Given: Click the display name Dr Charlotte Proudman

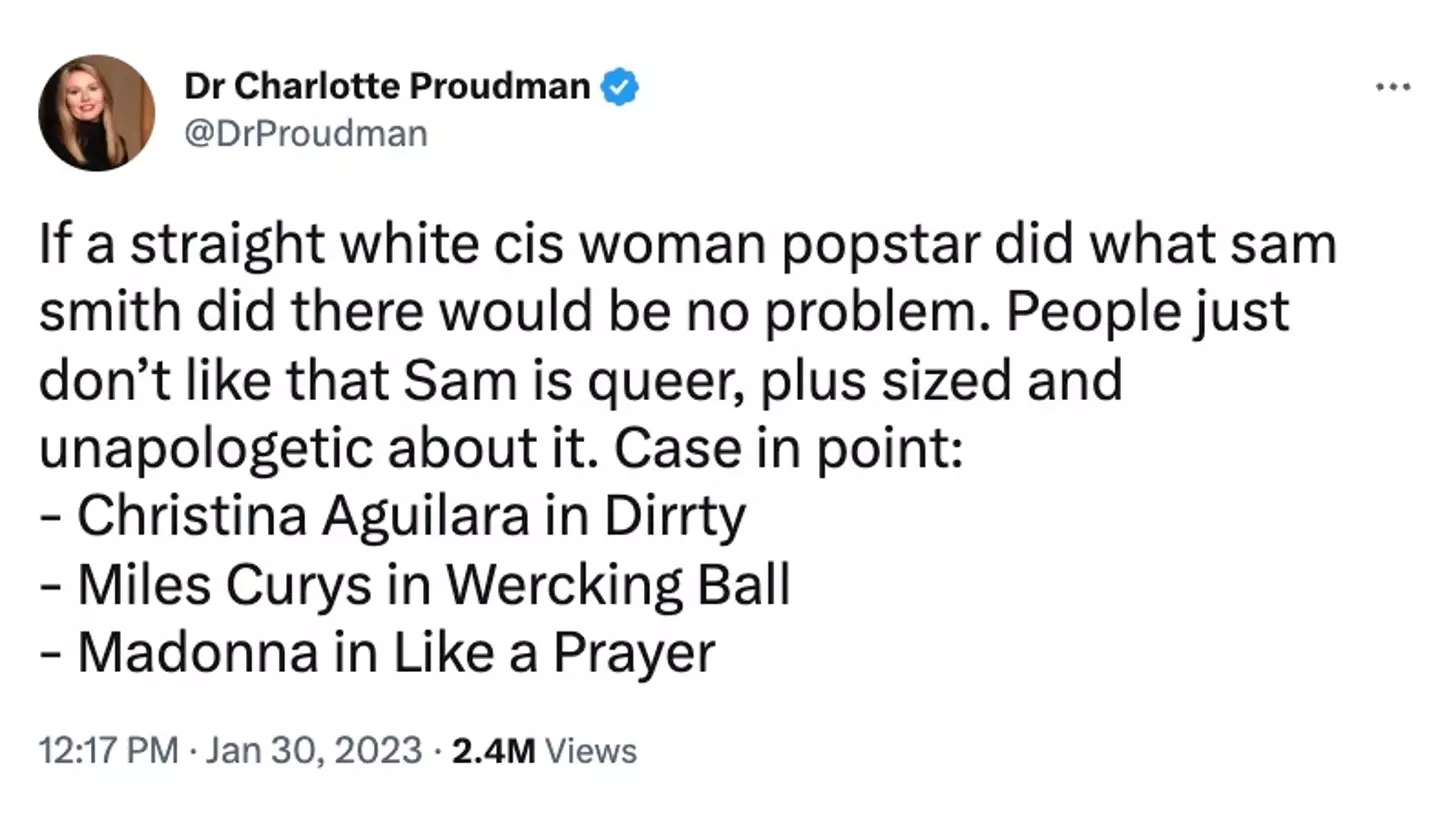Looking at the screenshot, I should click(386, 87).
